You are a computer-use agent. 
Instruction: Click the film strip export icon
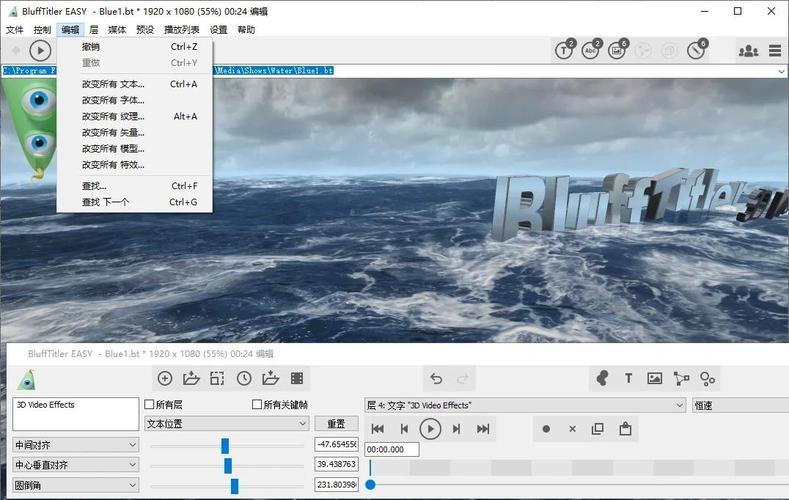click(297, 378)
